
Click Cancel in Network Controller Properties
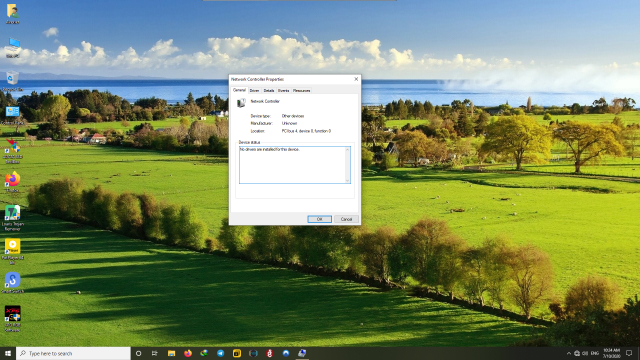(346, 219)
